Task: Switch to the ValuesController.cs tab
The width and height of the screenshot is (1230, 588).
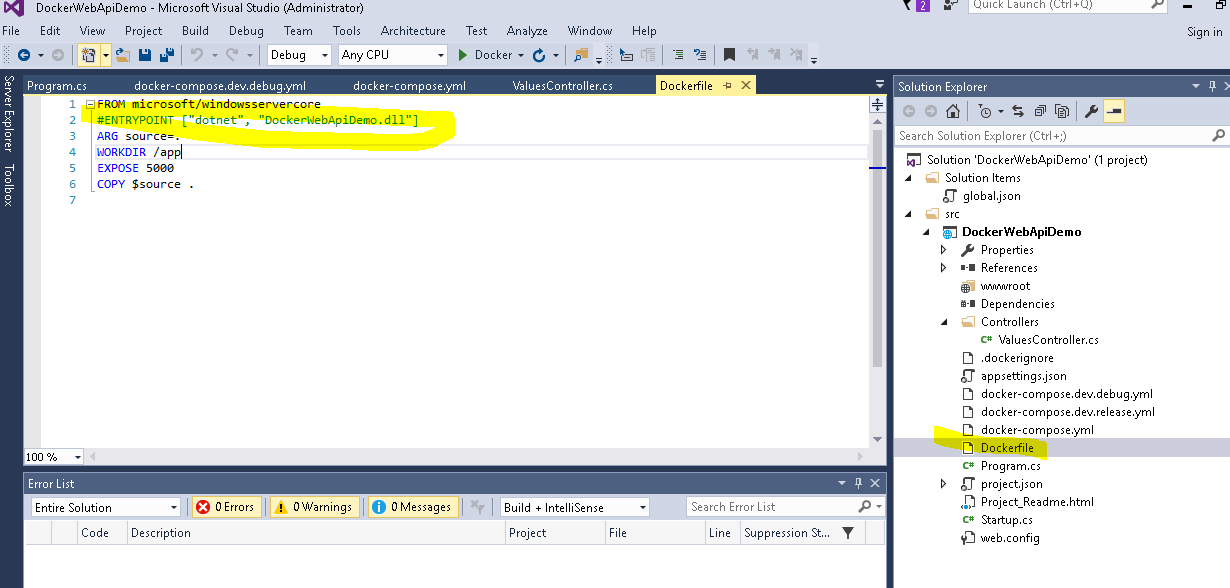Action: tap(562, 86)
